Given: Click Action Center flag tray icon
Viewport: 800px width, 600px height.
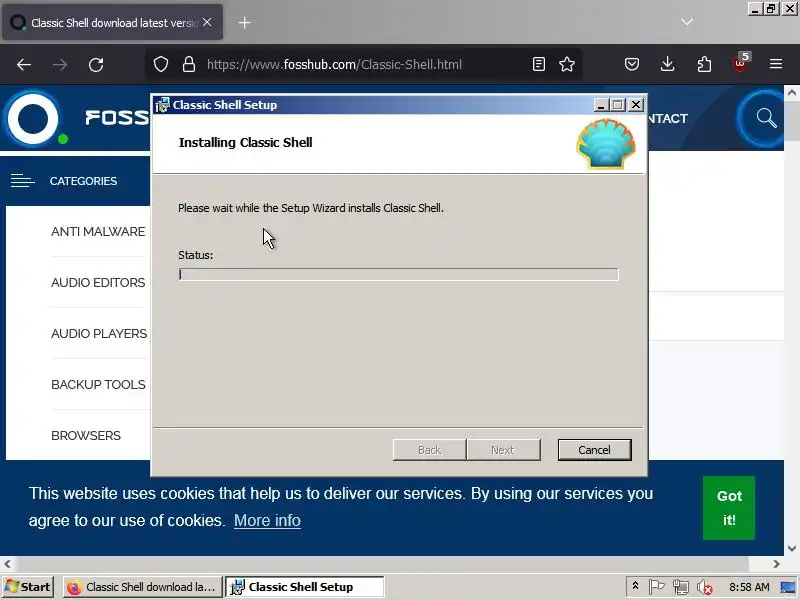Looking at the screenshot, I should click(x=657, y=587).
